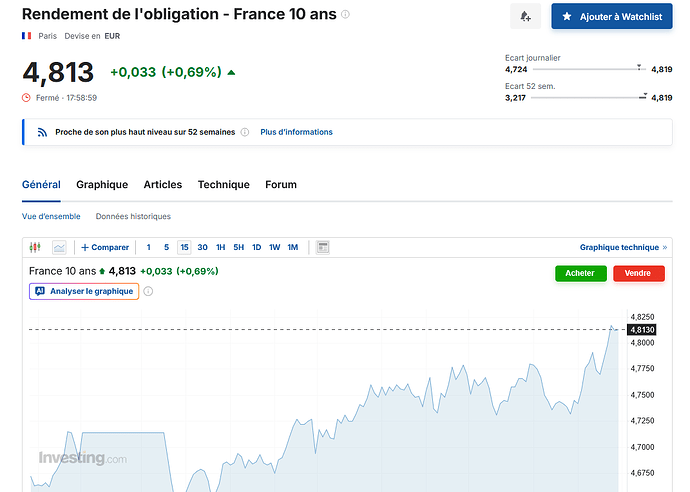The width and height of the screenshot is (690, 492).
Task: Switch to area chart type icon
Action: (59, 247)
